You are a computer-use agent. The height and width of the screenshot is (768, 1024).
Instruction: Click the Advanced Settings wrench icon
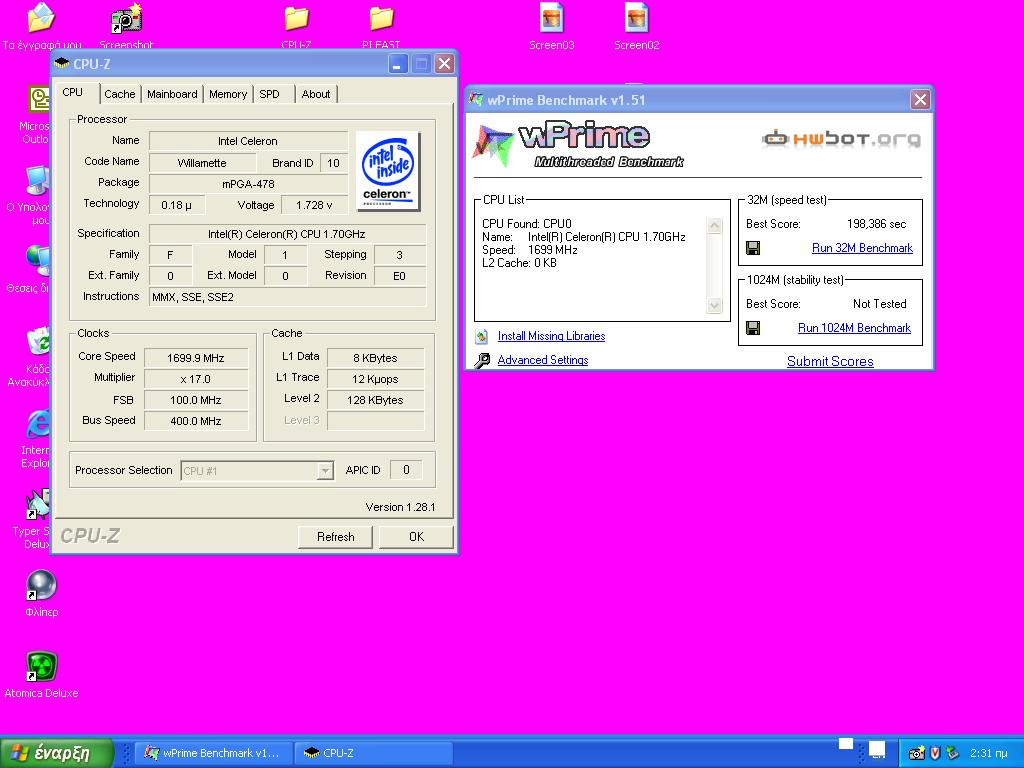click(482, 360)
